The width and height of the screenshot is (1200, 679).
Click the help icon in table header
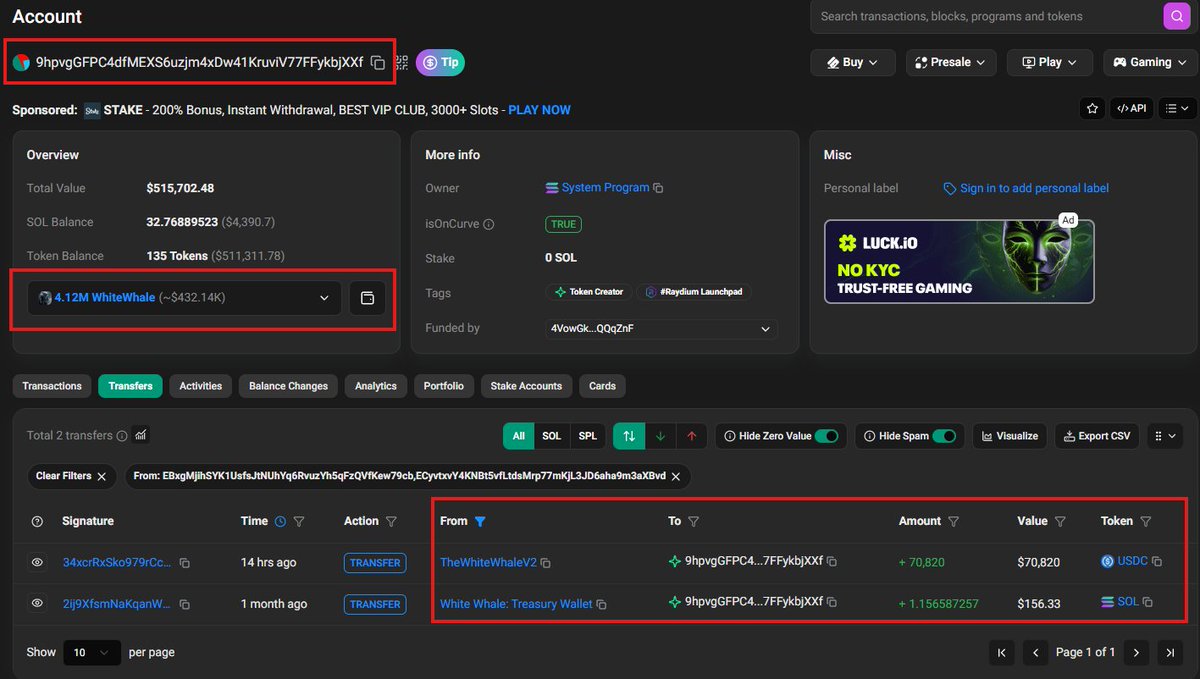[38, 521]
